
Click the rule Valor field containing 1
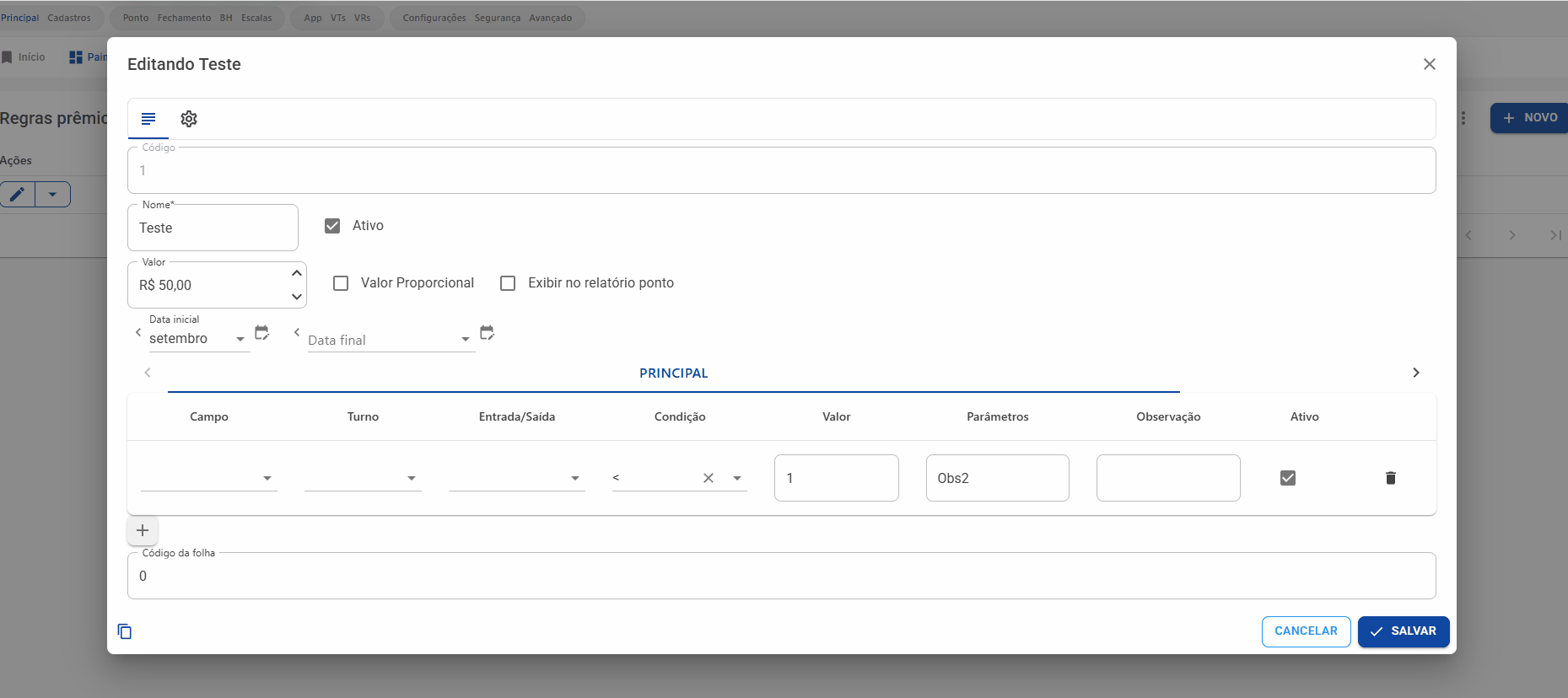[837, 478]
